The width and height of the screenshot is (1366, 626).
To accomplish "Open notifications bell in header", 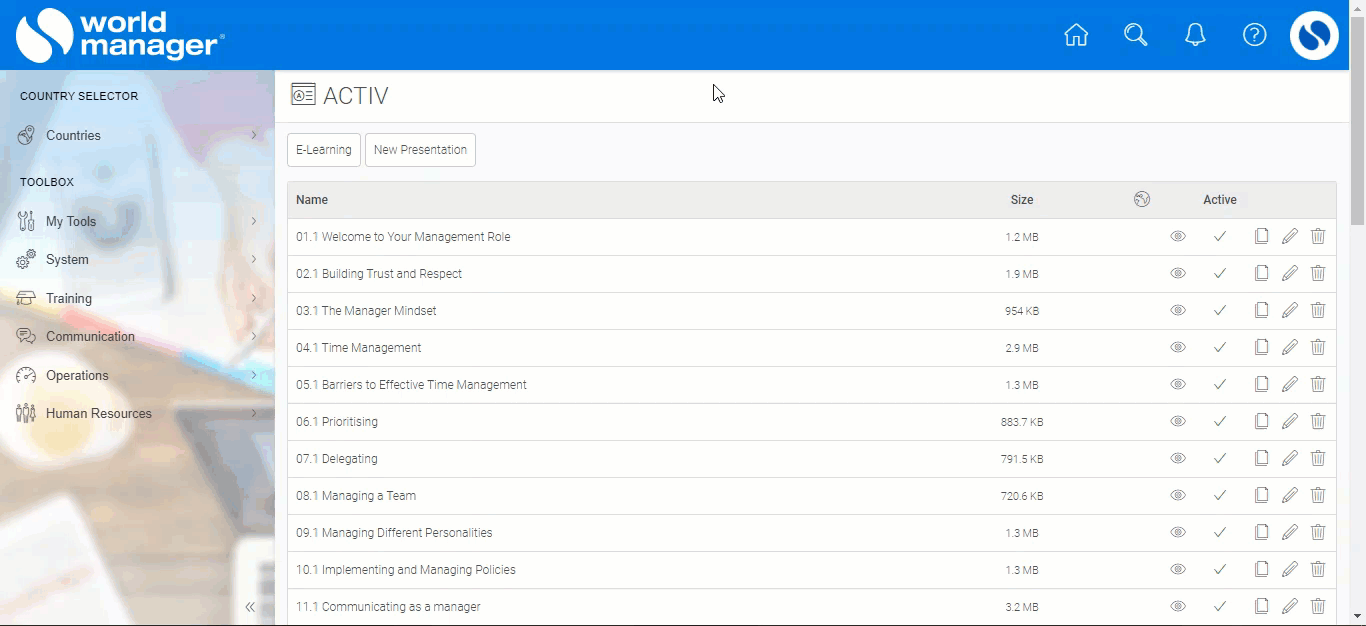I will tap(1195, 35).
